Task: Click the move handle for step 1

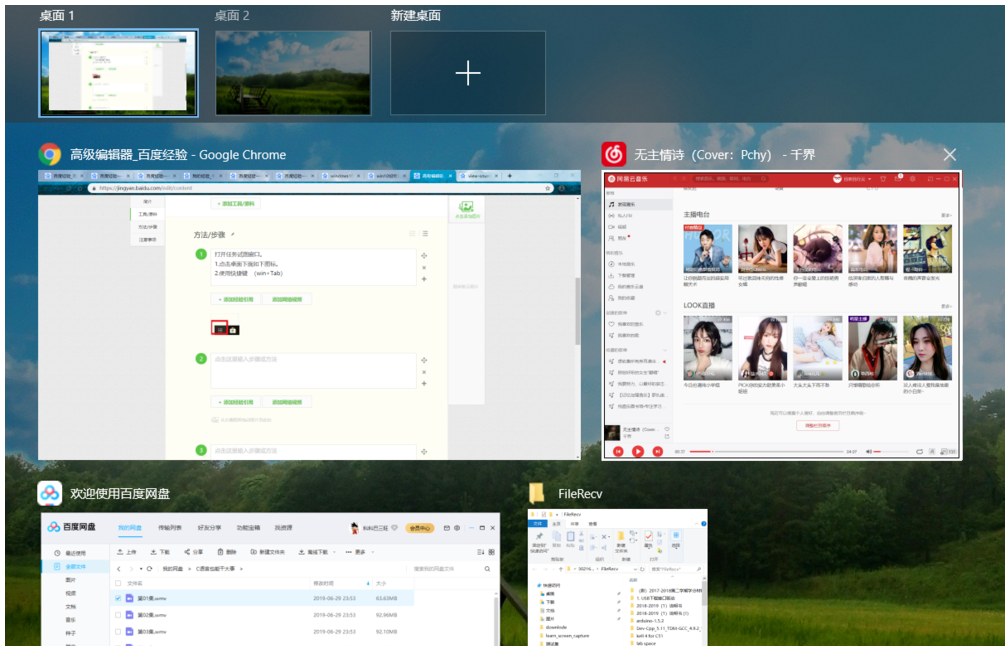Action: (x=424, y=255)
